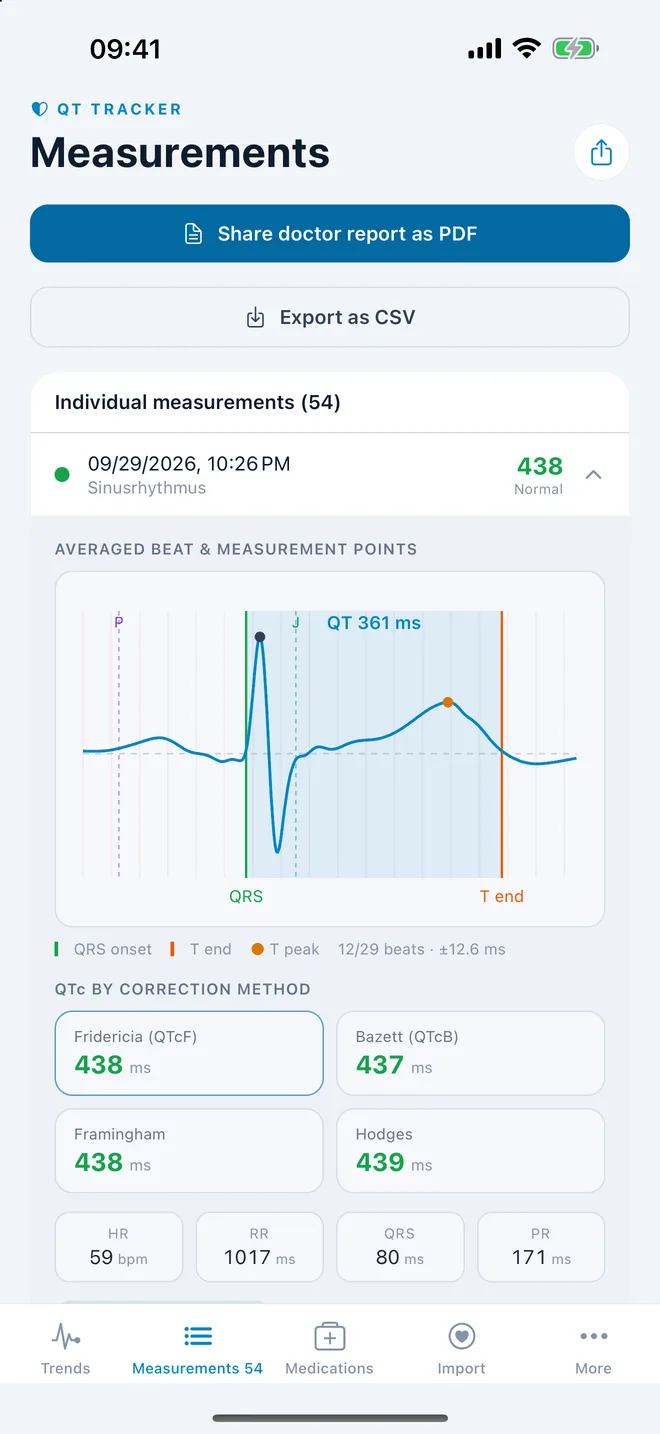Tap the QRS 80 ms tile
The width and height of the screenshot is (660, 1434).
pos(400,1247)
